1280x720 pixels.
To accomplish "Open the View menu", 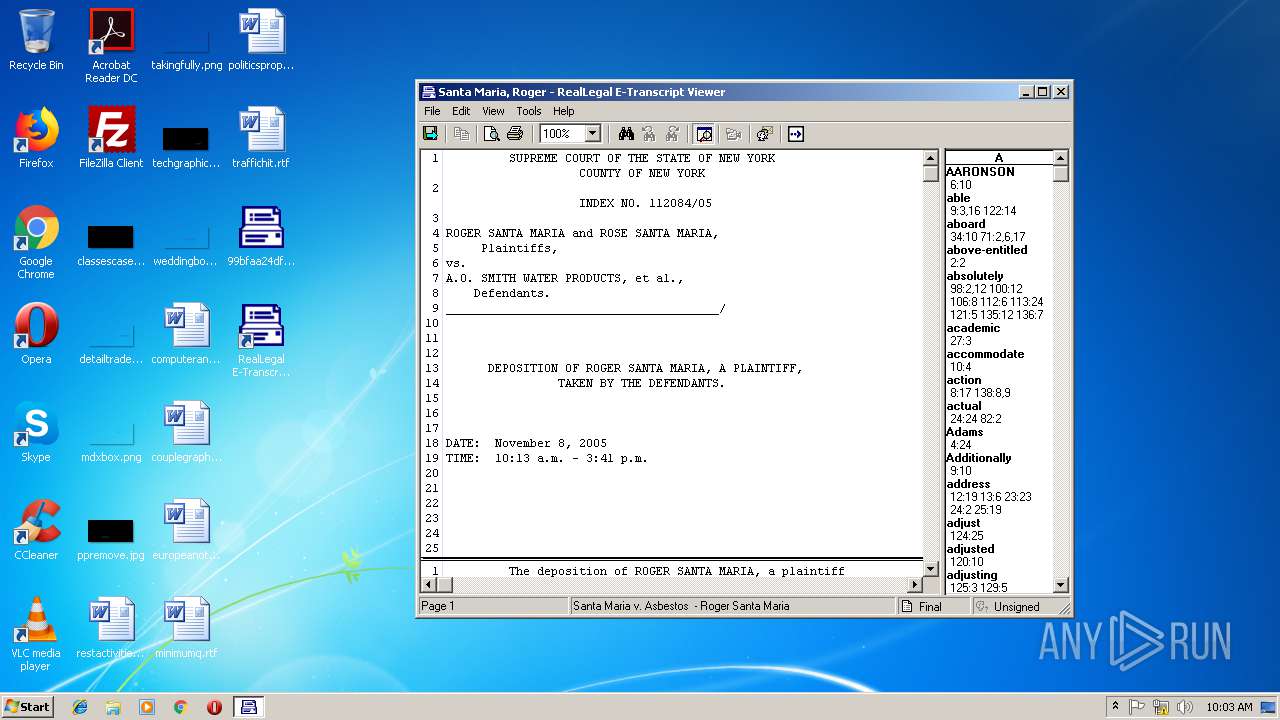I will 494,111.
